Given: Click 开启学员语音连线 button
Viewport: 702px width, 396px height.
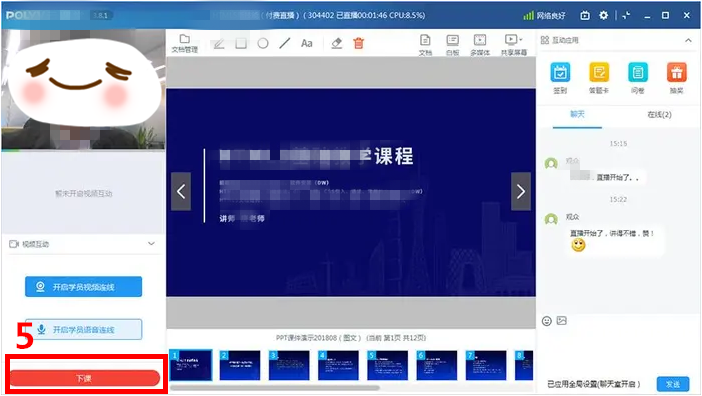Looking at the screenshot, I should click(83, 330).
